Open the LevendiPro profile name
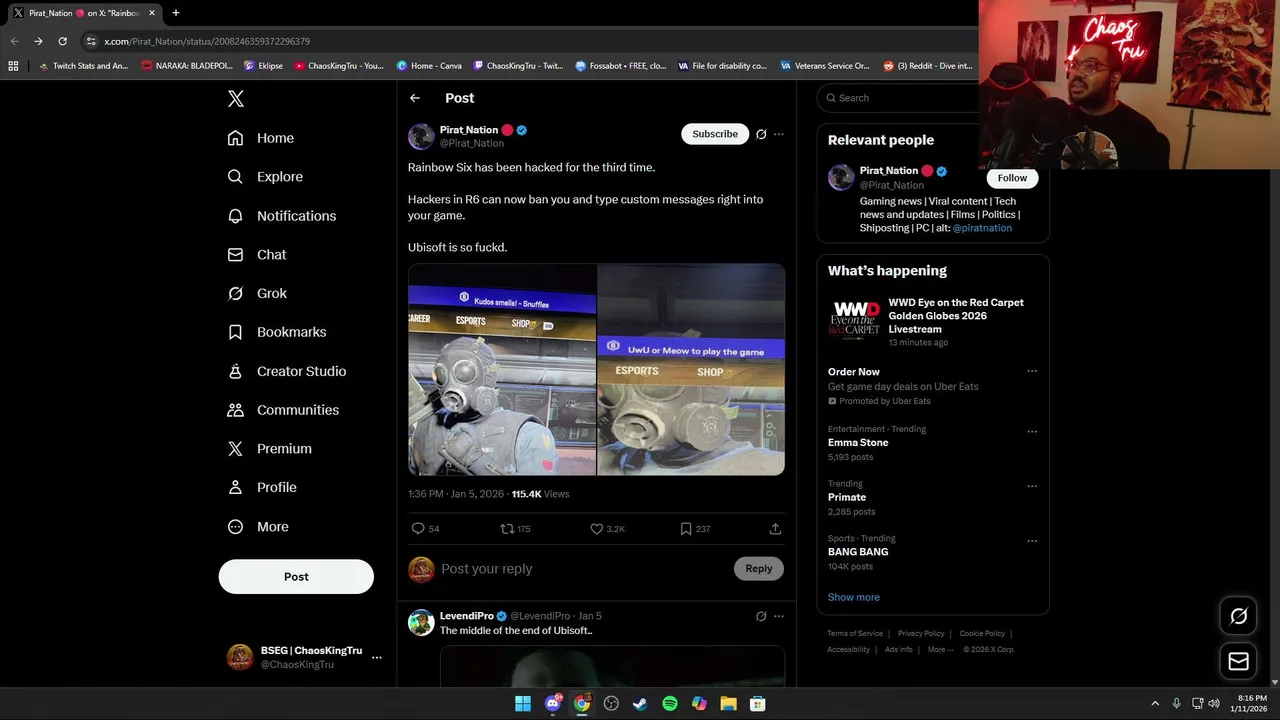The height and width of the screenshot is (720, 1280). [467, 616]
